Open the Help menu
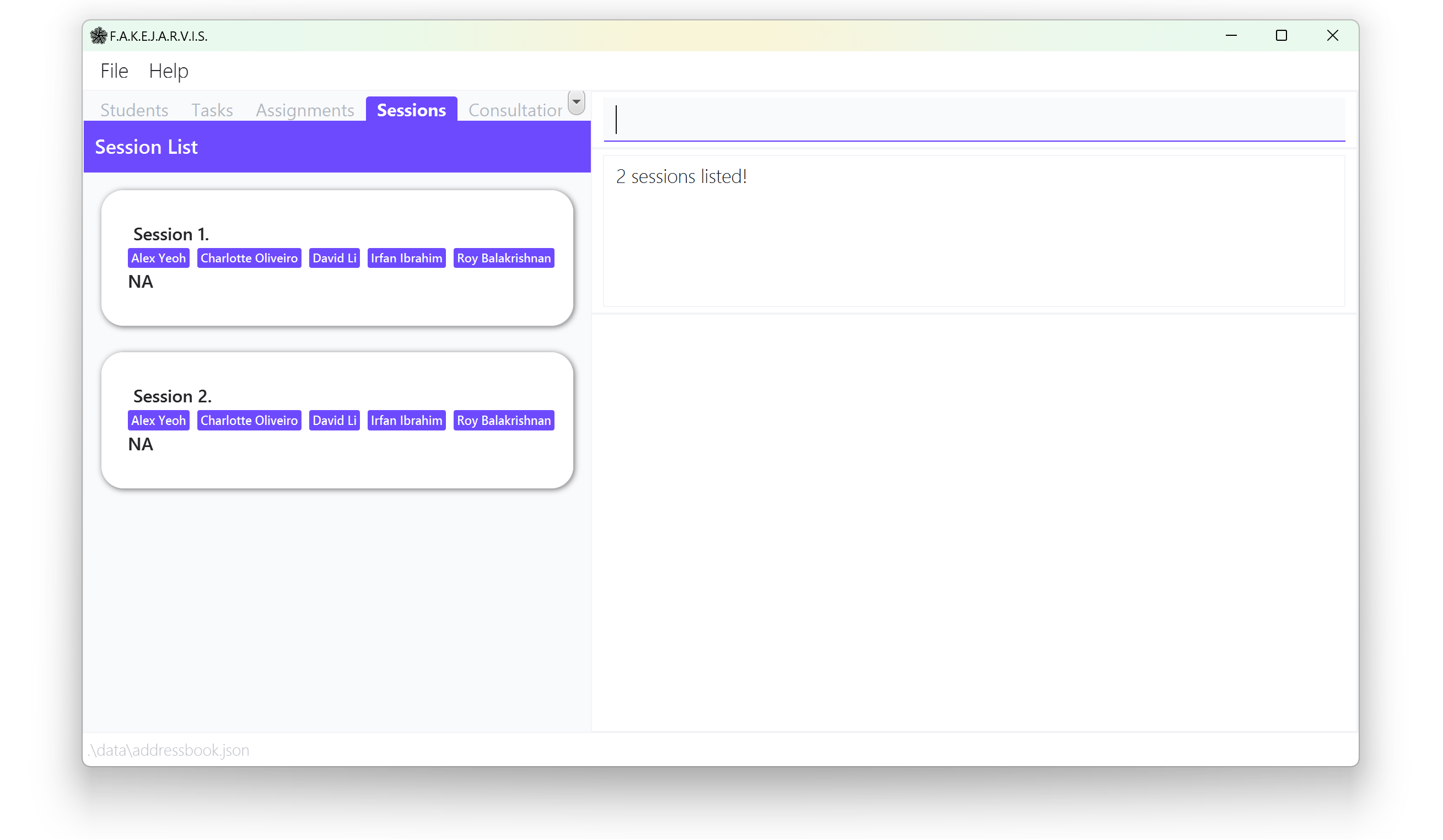 [x=168, y=71]
